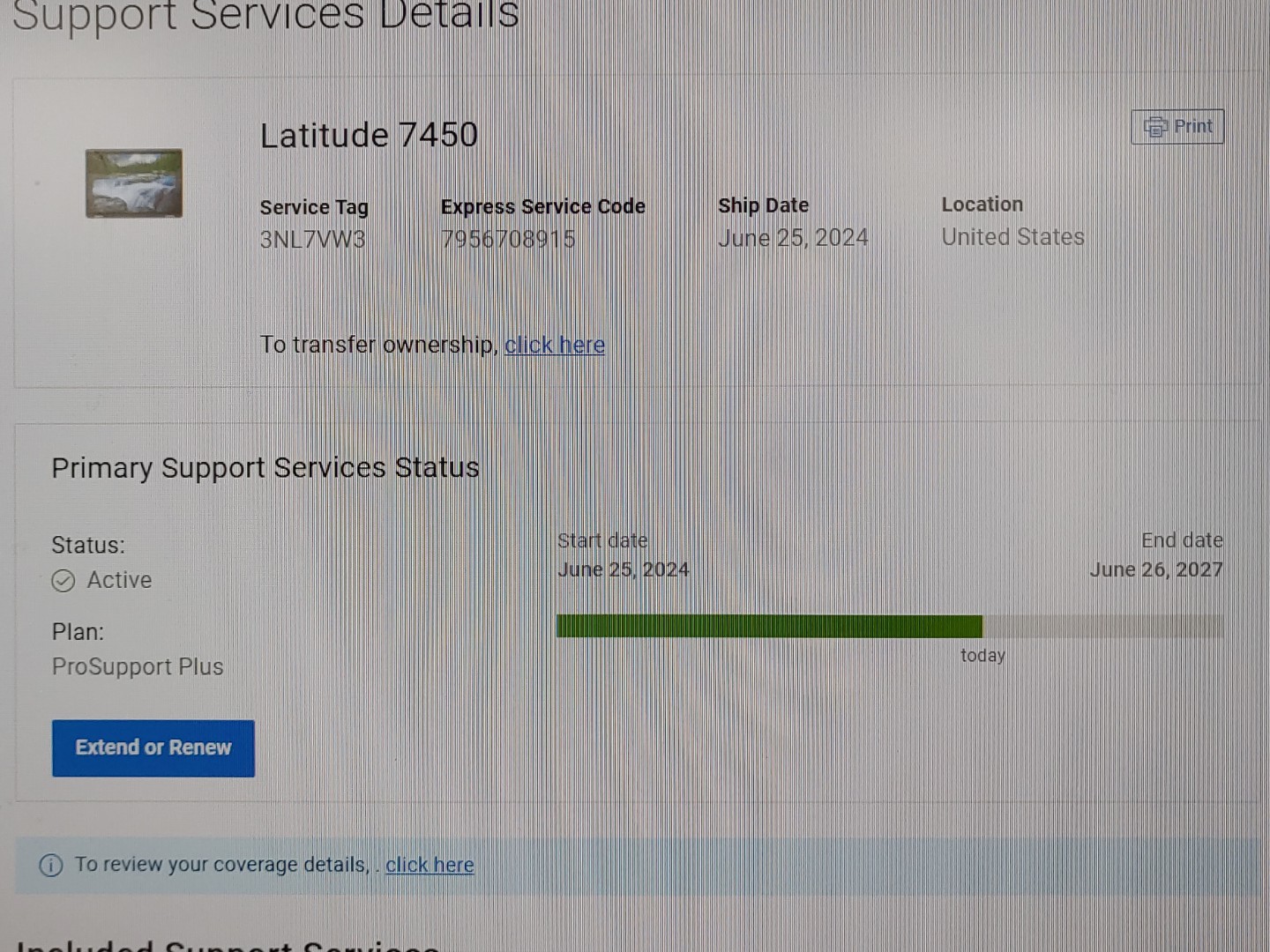This screenshot has width=1270, height=952.
Task: Click the Extend or Renew button
Action: click(153, 748)
